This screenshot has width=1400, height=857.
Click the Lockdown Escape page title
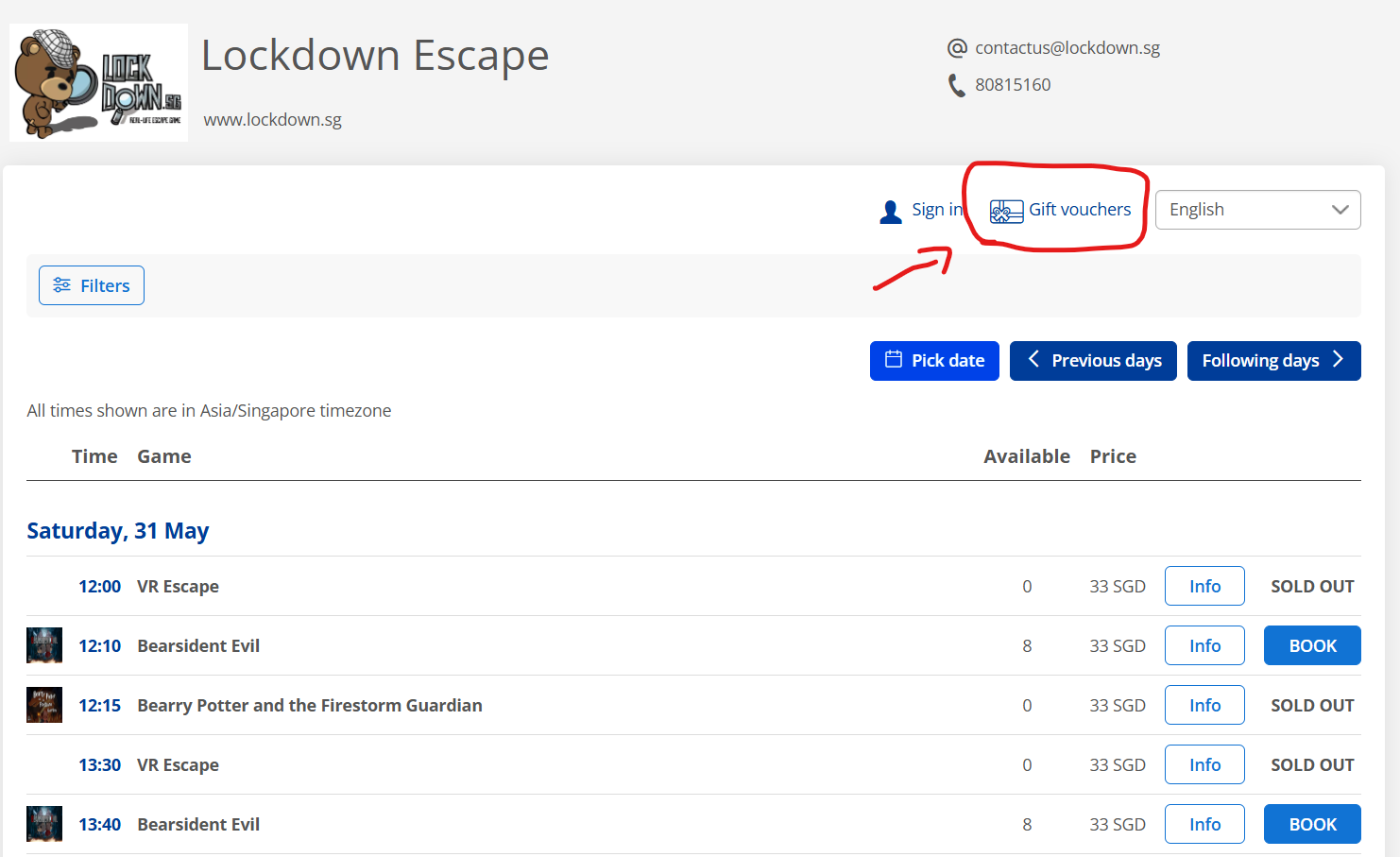(375, 55)
